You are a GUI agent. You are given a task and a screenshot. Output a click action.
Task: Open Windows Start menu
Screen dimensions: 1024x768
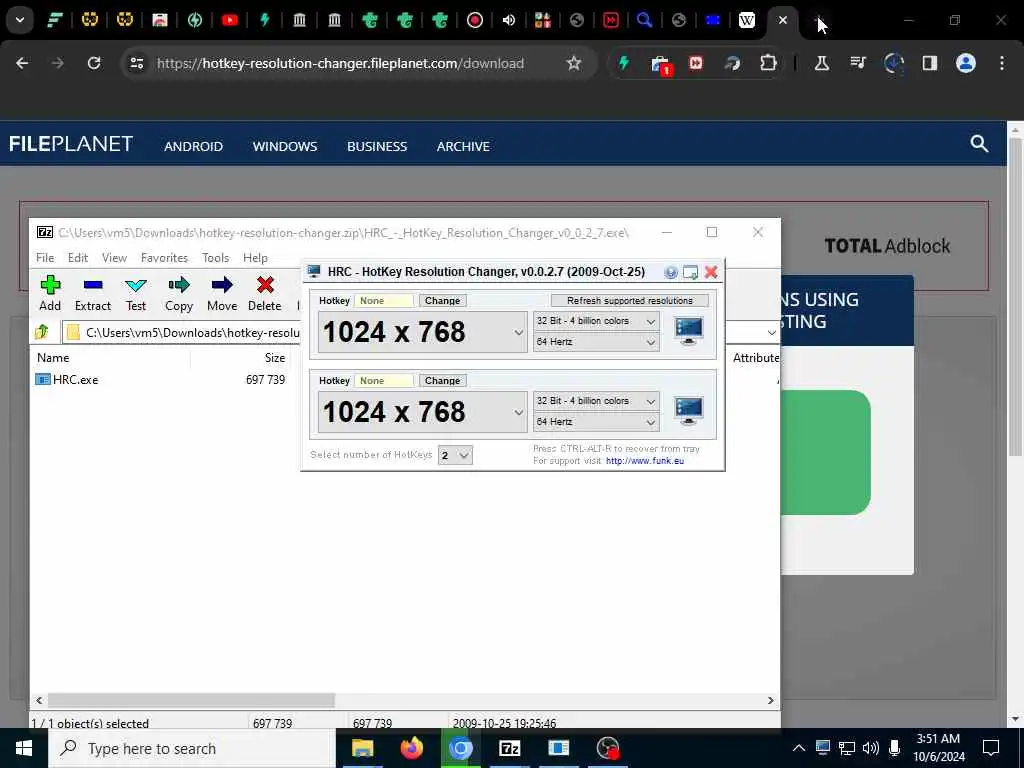24,748
